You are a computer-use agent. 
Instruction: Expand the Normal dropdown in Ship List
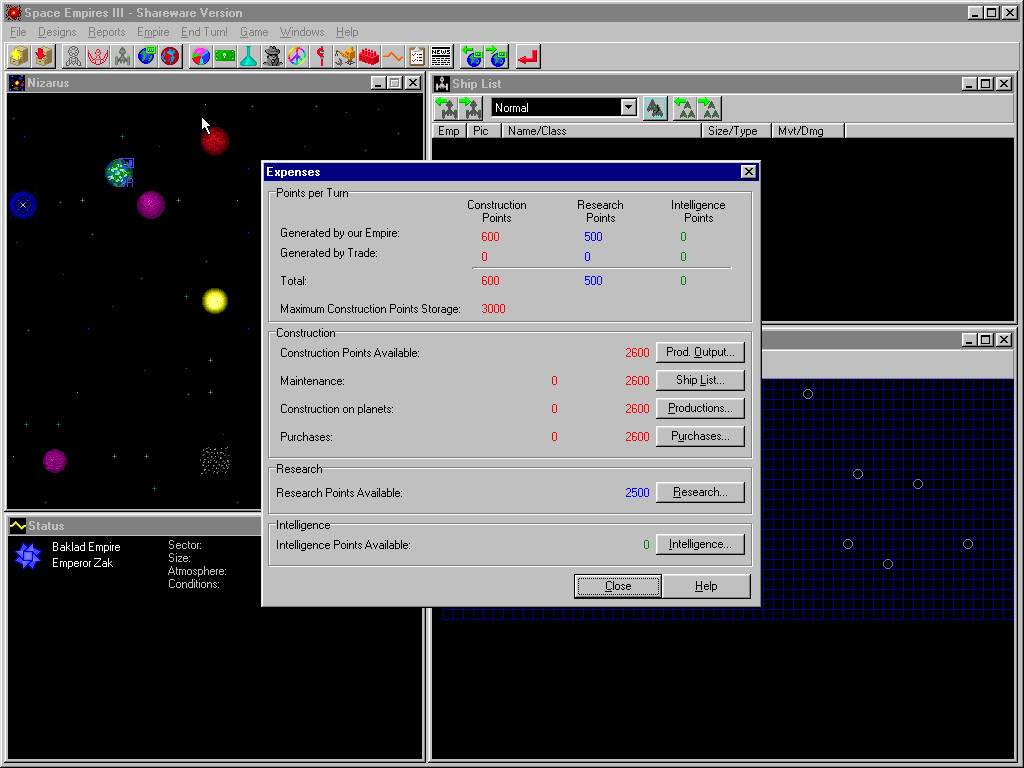click(x=628, y=108)
